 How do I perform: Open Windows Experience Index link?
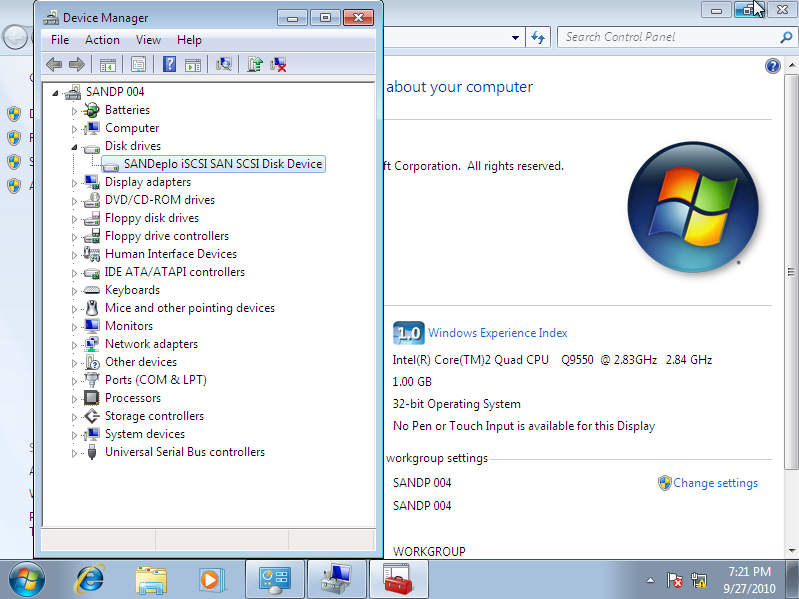pyautogui.click(x=498, y=333)
